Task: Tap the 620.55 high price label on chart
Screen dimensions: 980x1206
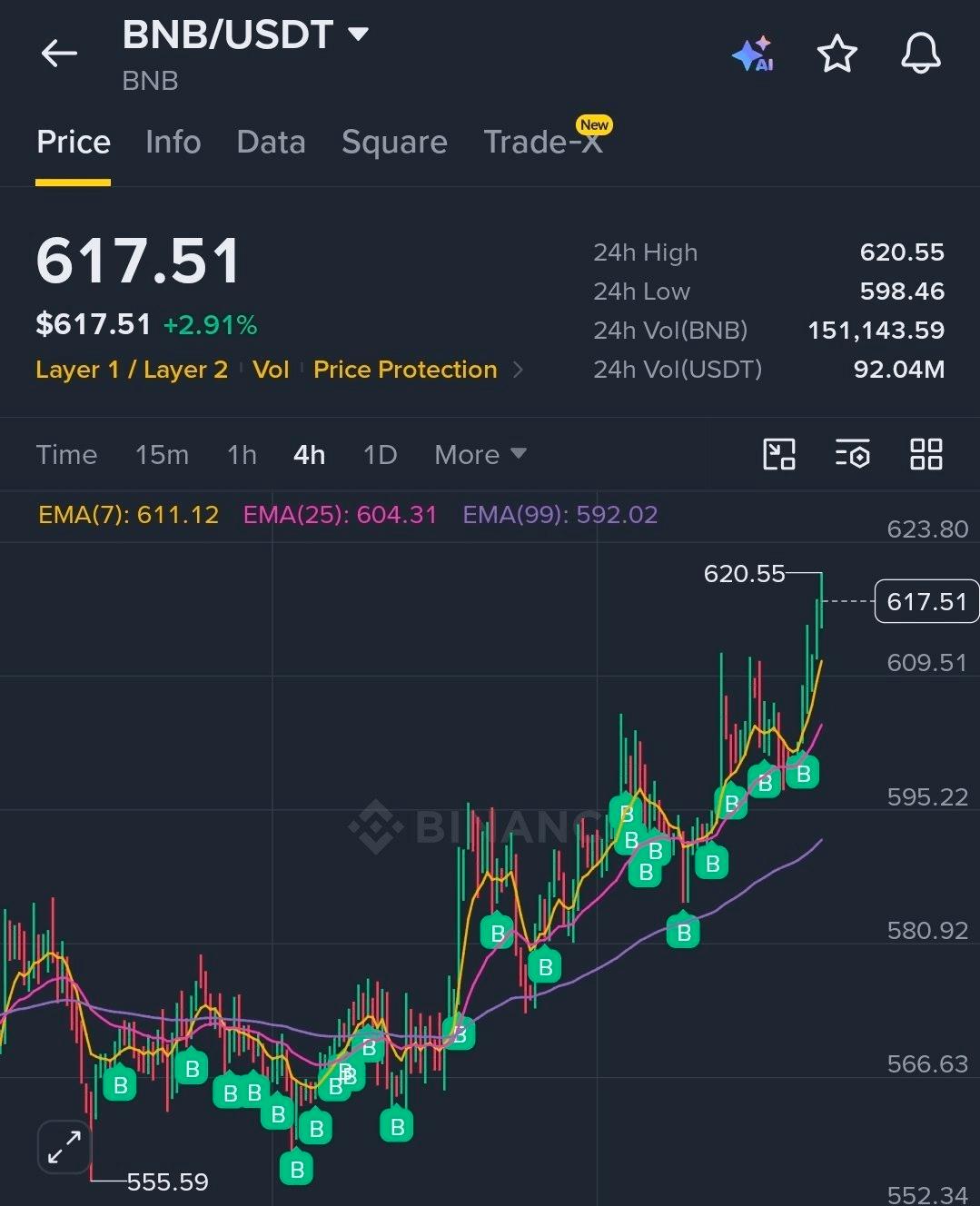Action: [x=744, y=574]
